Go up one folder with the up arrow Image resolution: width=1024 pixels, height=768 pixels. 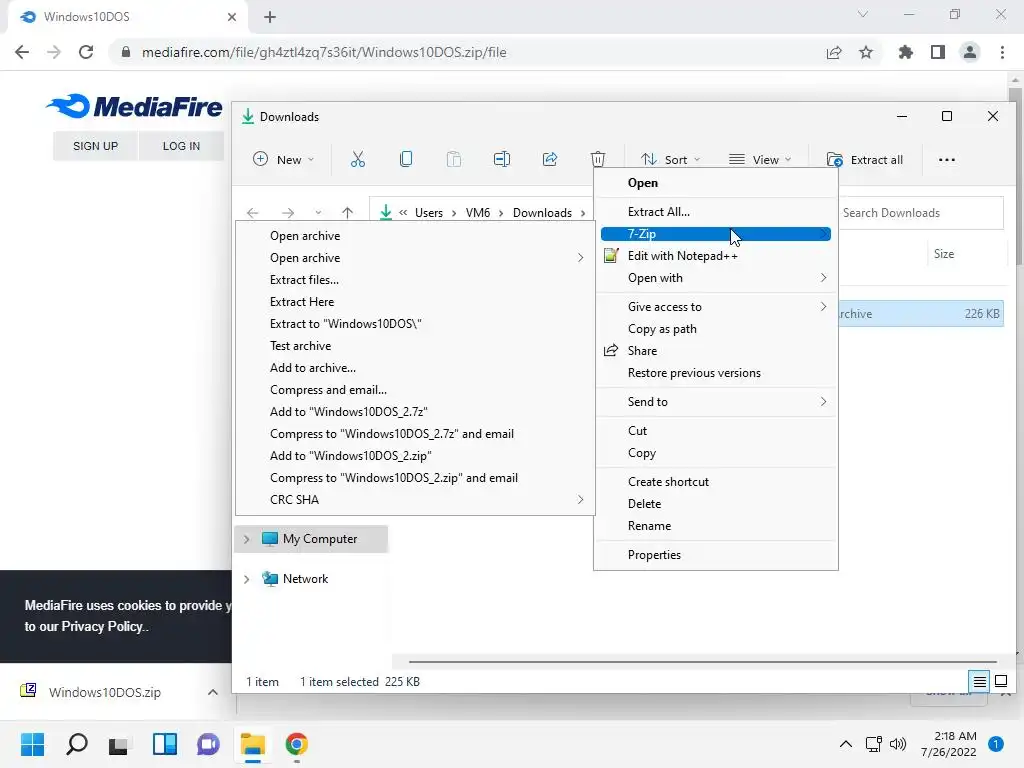[x=347, y=213]
